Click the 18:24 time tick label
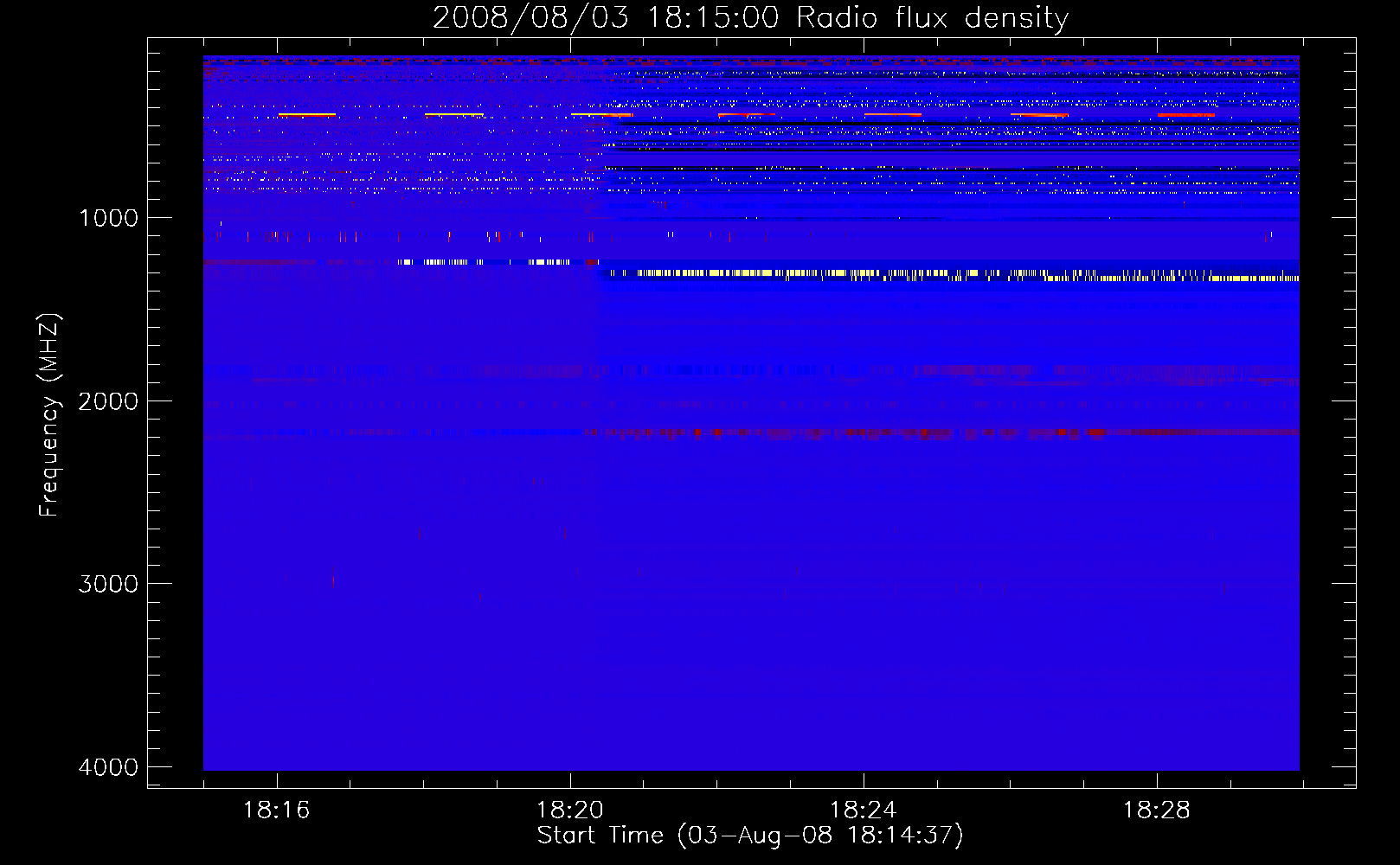 pos(863,811)
